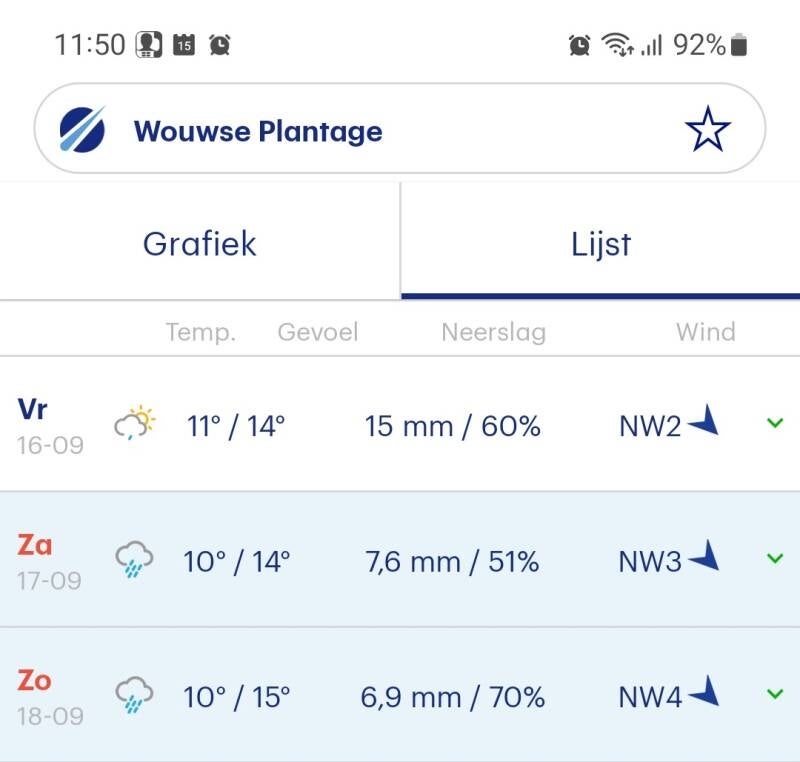The image size is (800, 762).
Task: Tap the battery icon in status bar
Action: 739,45
